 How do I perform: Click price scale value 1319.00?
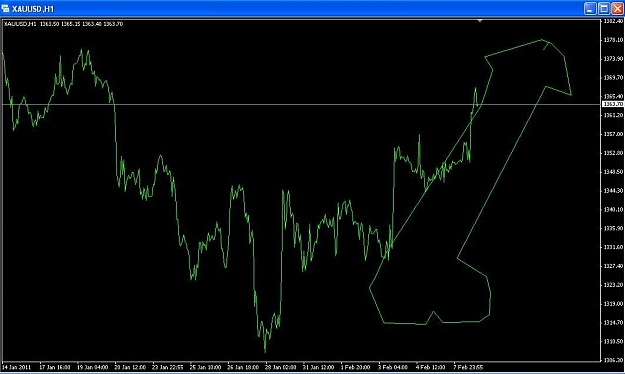coord(613,304)
